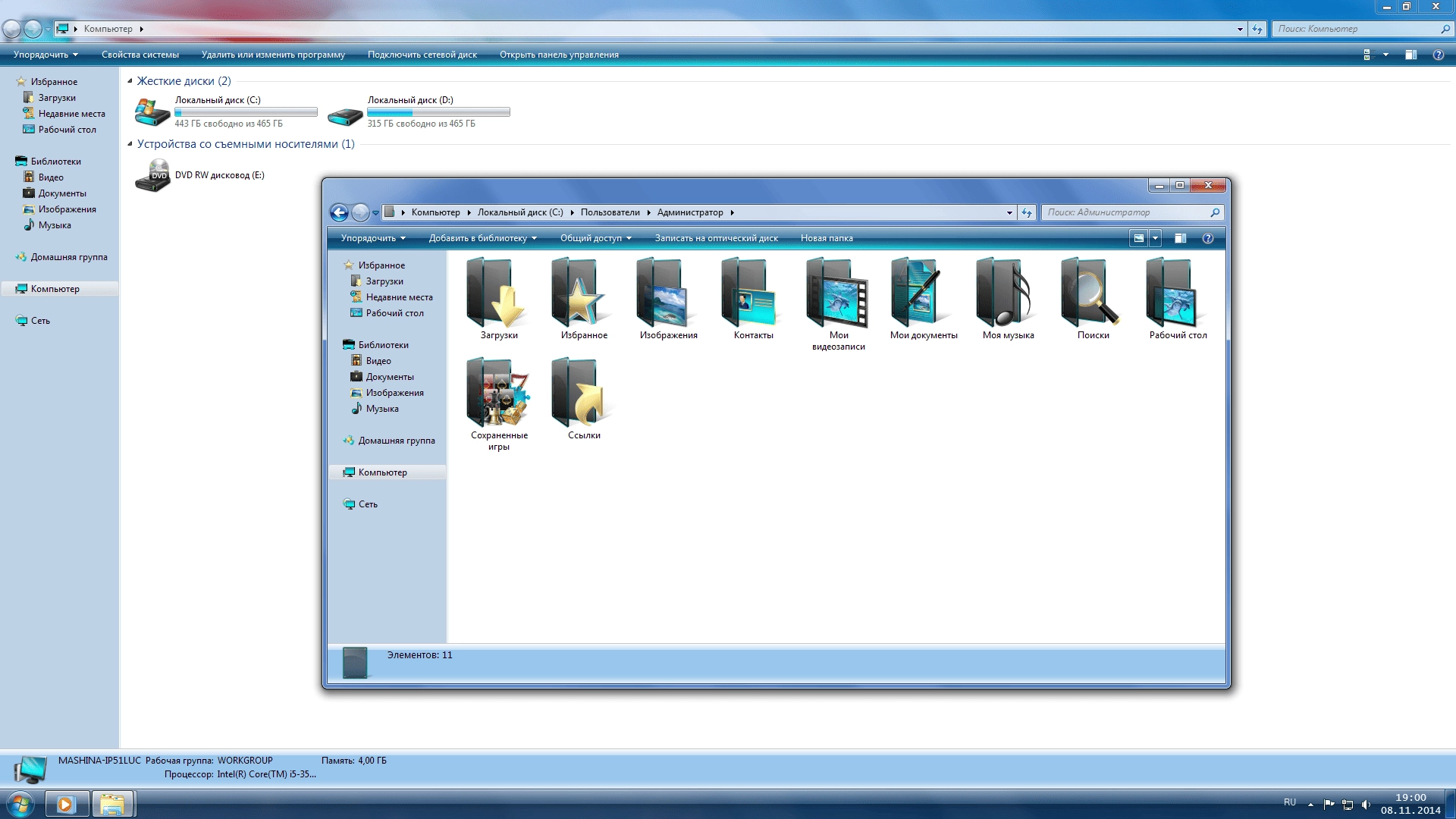
Task: Expand address history dropdown in Администратор window
Action: coord(1009,213)
